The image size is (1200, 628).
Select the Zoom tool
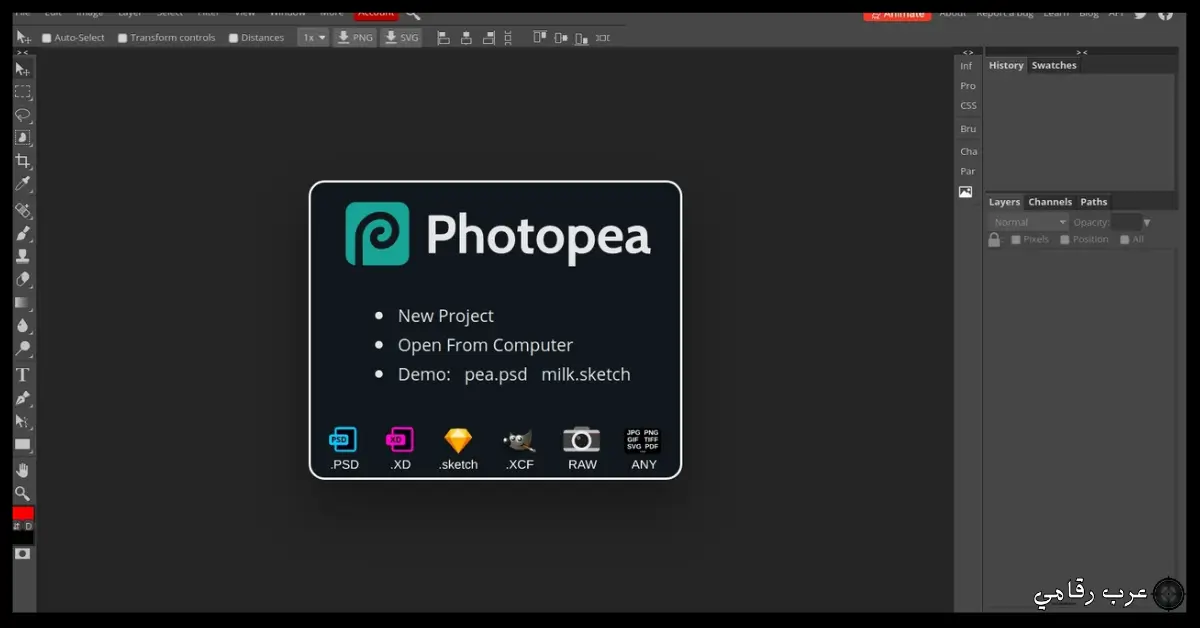click(23, 492)
